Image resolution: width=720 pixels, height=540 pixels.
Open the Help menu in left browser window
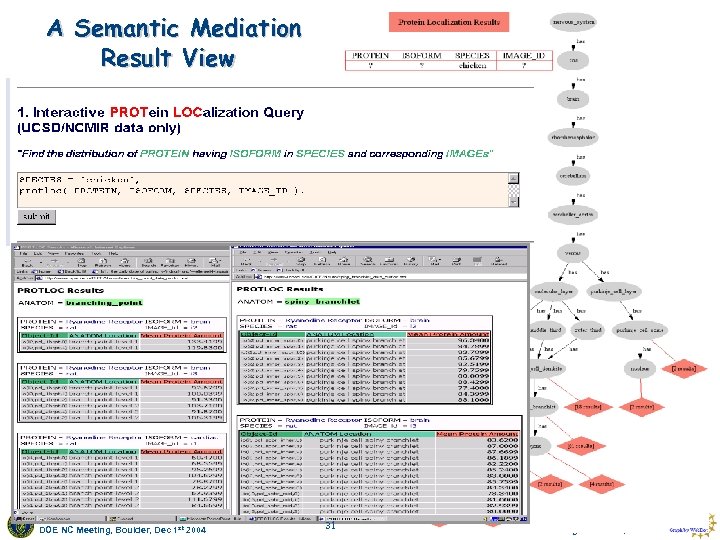pyautogui.click(x=113, y=253)
